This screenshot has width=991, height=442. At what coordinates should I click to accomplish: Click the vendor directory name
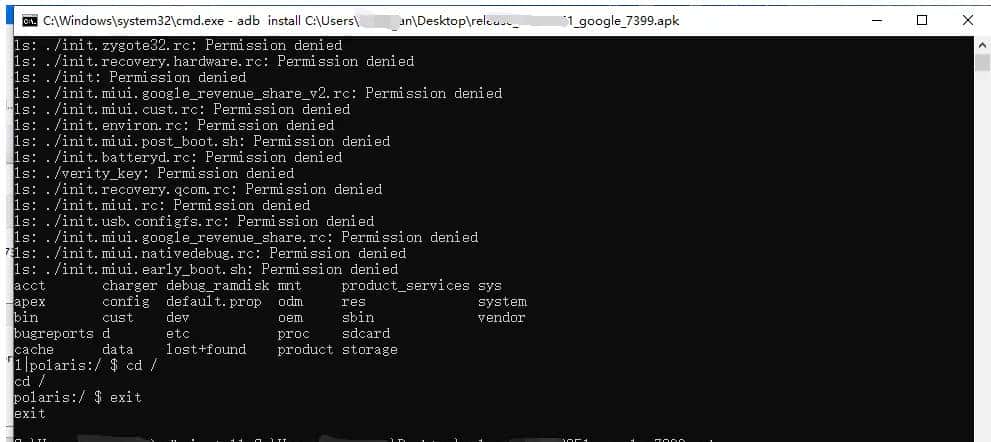click(x=502, y=317)
